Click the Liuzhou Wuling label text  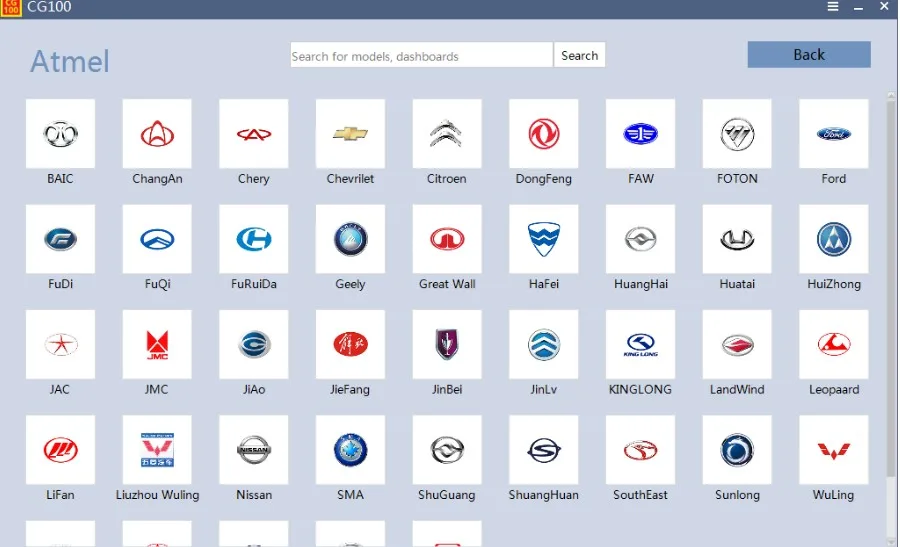click(157, 495)
